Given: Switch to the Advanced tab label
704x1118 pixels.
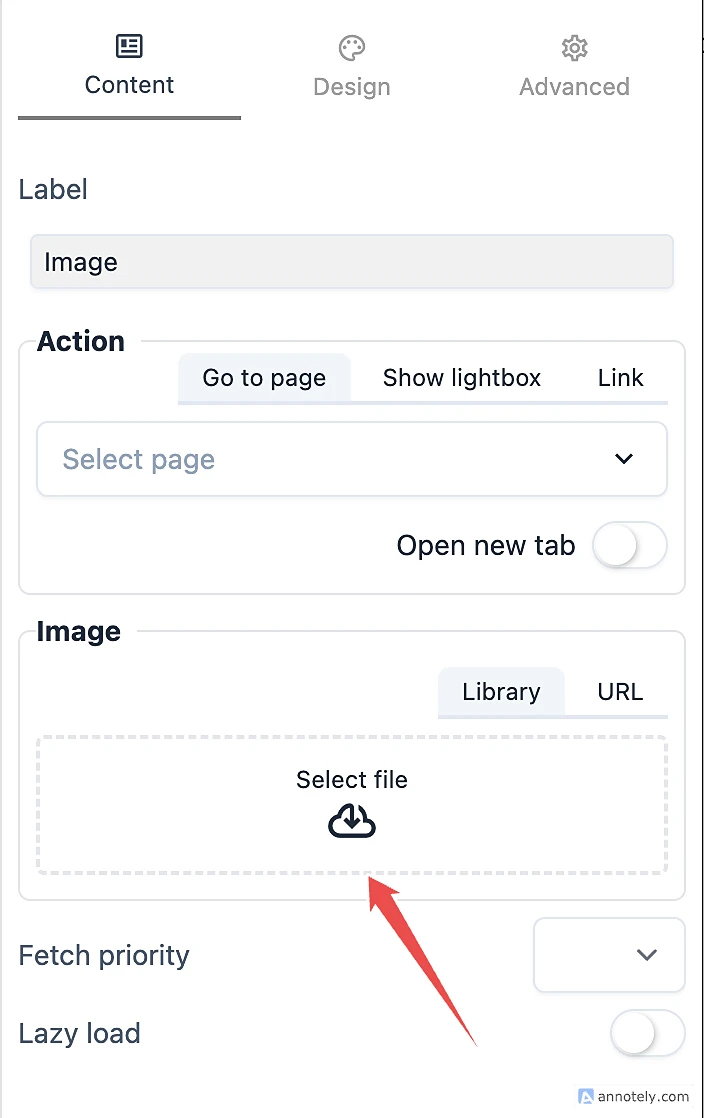Looking at the screenshot, I should click(x=574, y=86).
